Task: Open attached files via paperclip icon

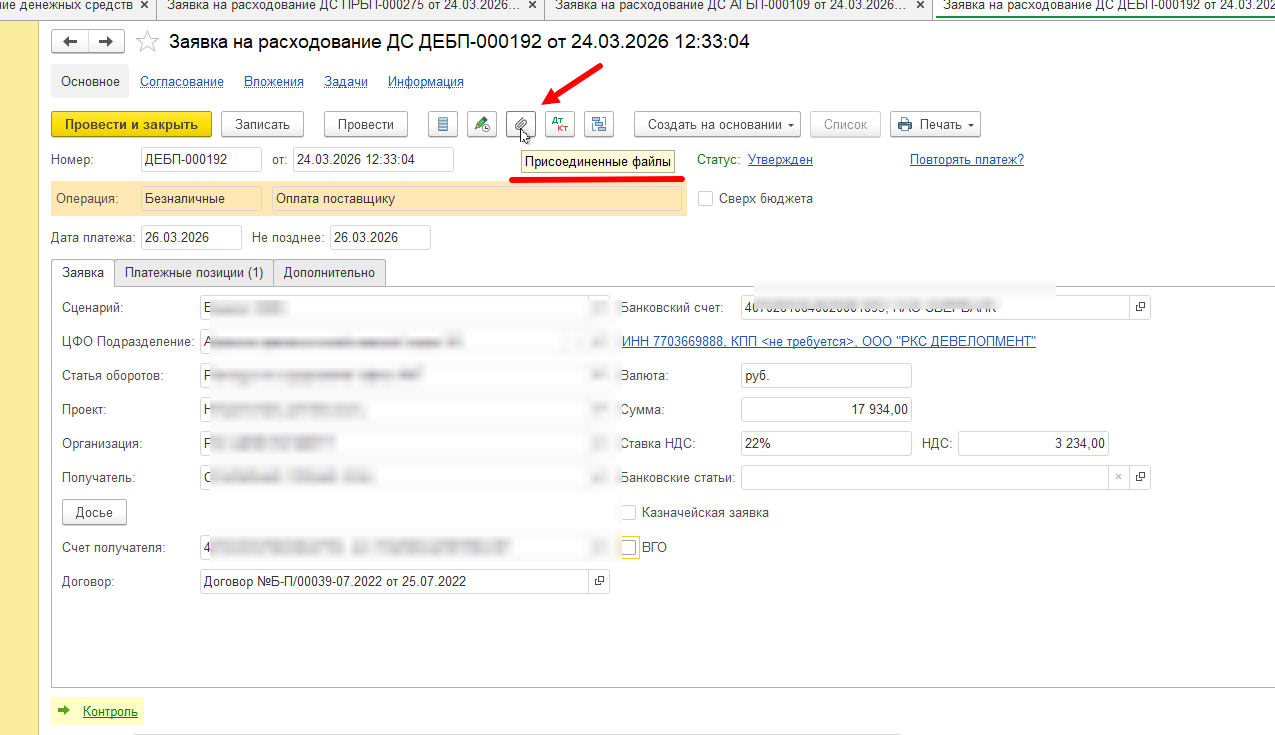Action: (521, 125)
